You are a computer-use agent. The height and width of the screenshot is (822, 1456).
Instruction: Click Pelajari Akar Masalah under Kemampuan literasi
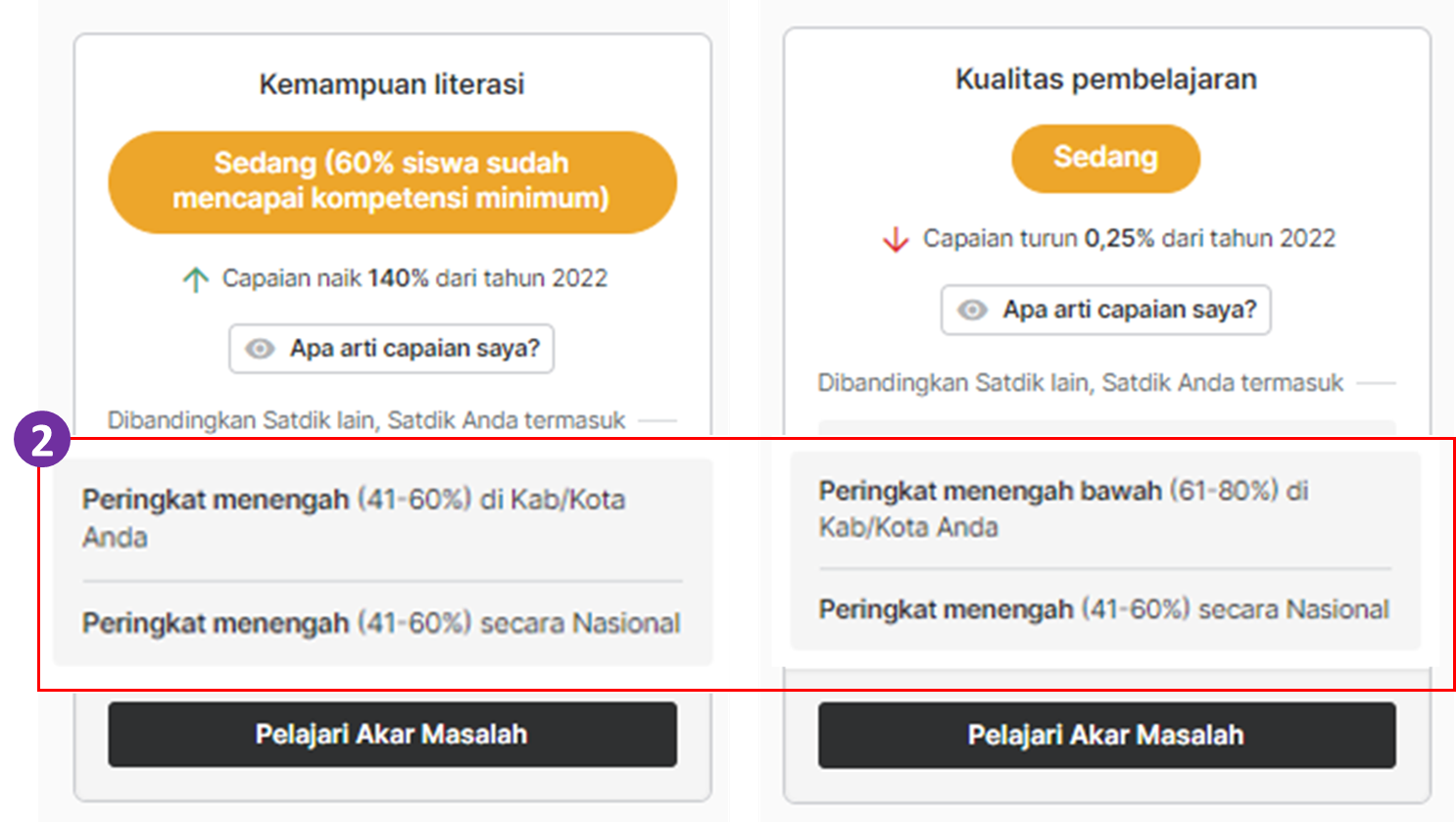click(392, 734)
